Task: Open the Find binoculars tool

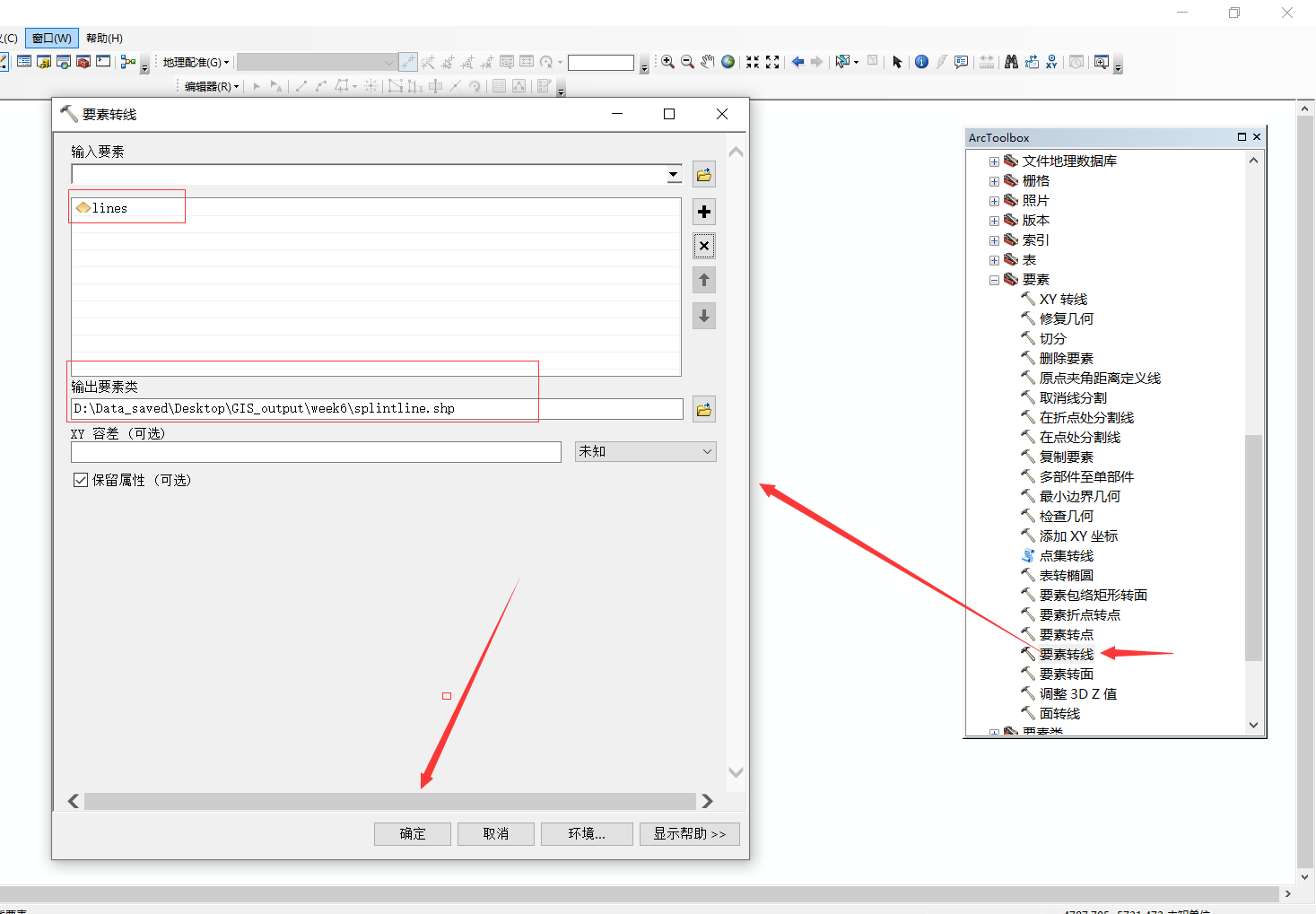Action: [x=1011, y=62]
